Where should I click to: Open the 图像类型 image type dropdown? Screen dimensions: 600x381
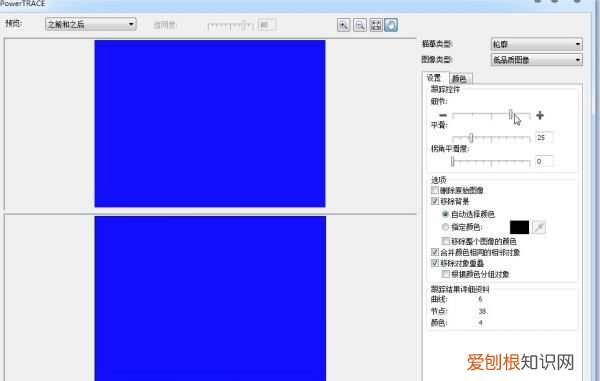coord(536,60)
